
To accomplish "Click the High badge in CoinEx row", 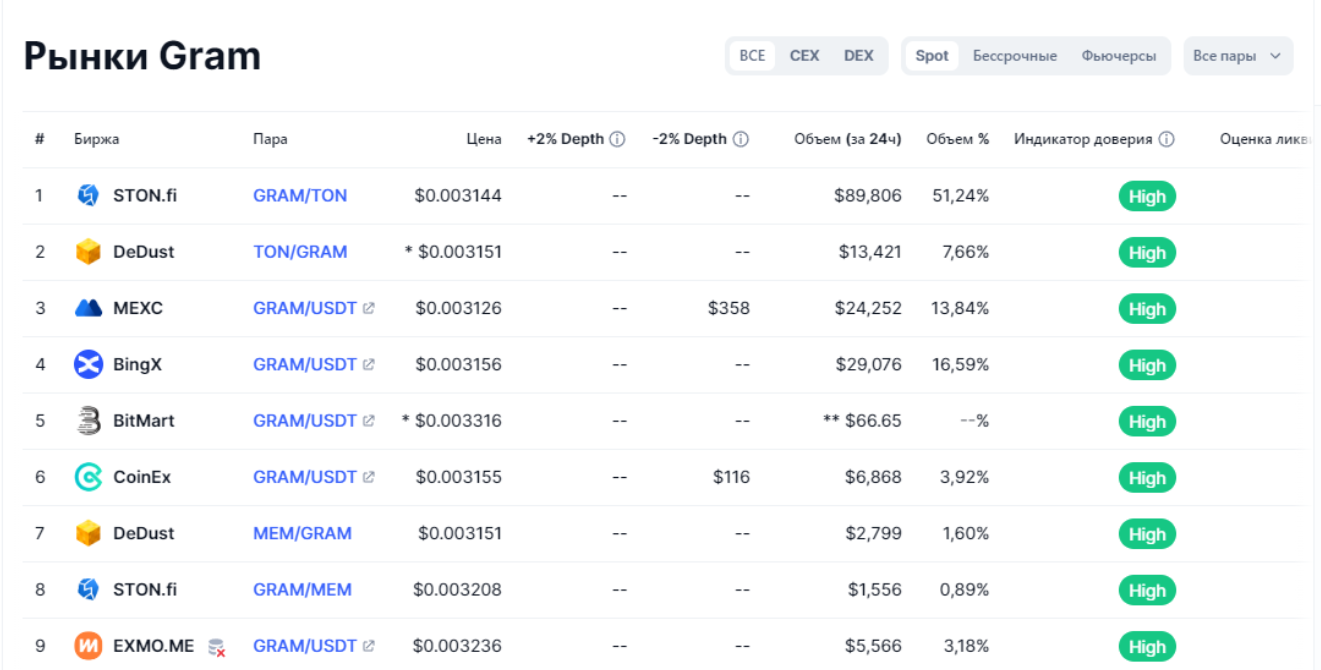I will [1147, 478].
